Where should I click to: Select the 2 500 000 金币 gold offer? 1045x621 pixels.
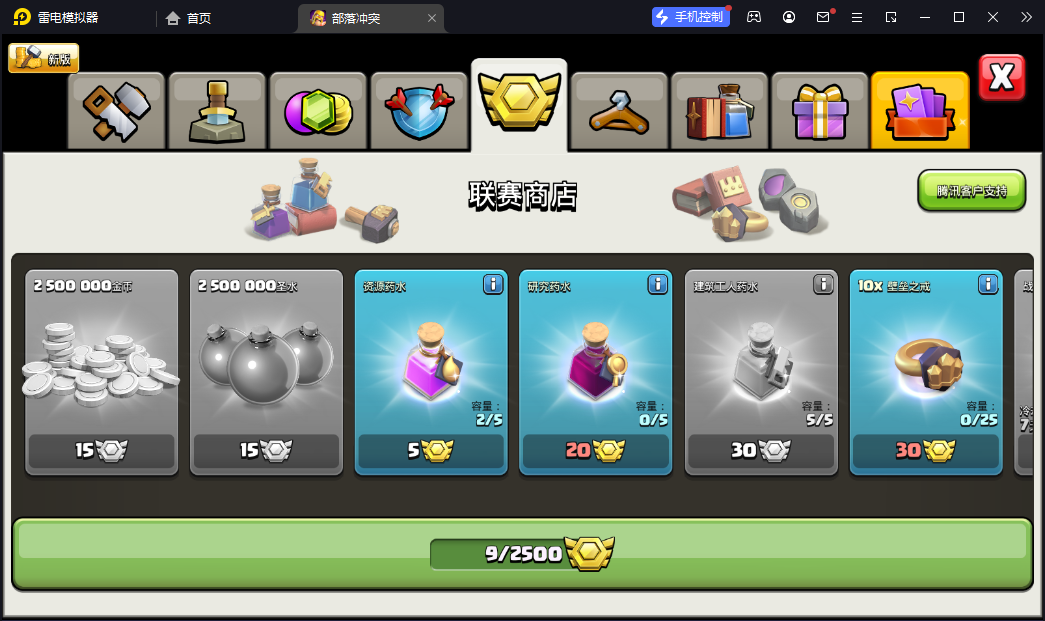coord(101,372)
